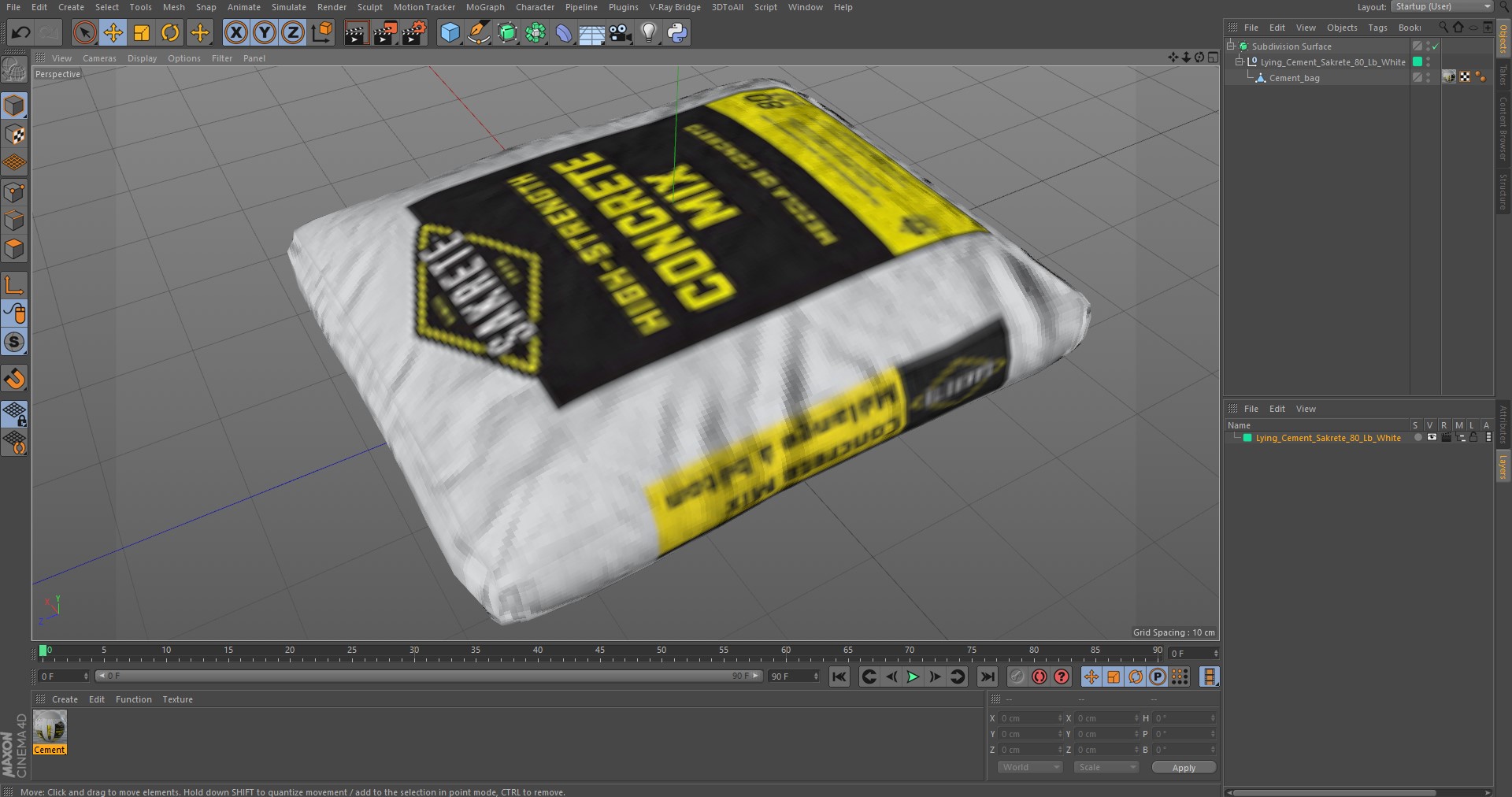1512x797 pixels.
Task: Toggle Z axis lock
Action: [293, 32]
